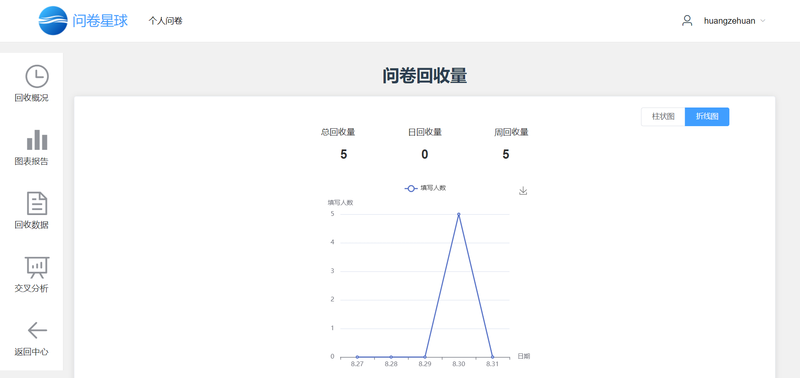
Task: Click the 总回收量 value 5
Action: (344, 155)
